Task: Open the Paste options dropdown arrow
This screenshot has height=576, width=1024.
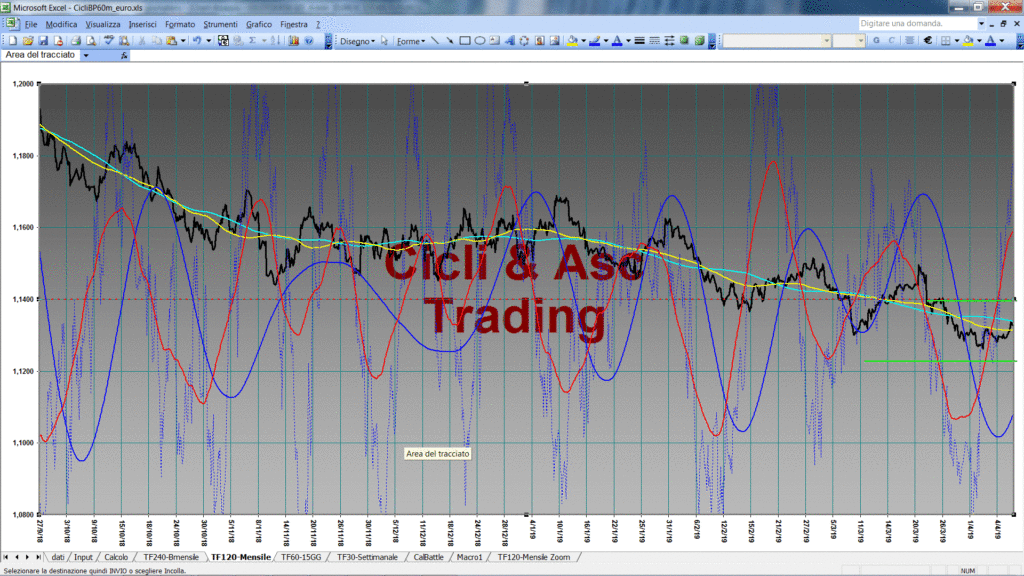Action: point(183,40)
